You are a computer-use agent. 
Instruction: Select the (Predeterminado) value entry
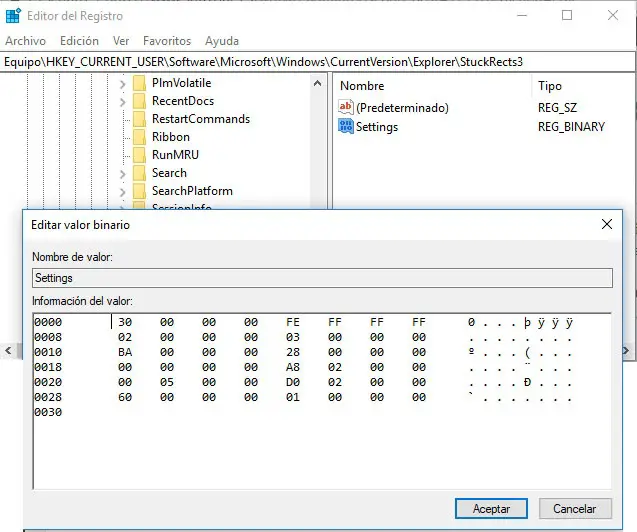coord(402,108)
